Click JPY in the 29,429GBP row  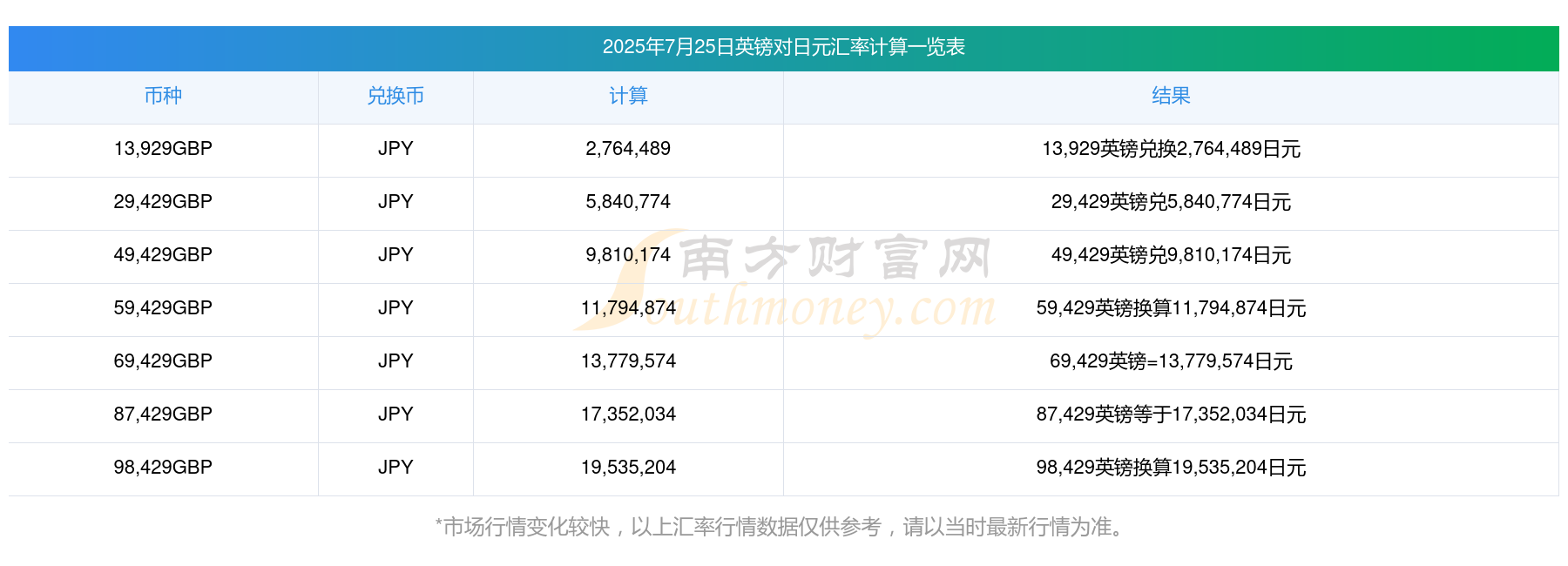(395, 202)
